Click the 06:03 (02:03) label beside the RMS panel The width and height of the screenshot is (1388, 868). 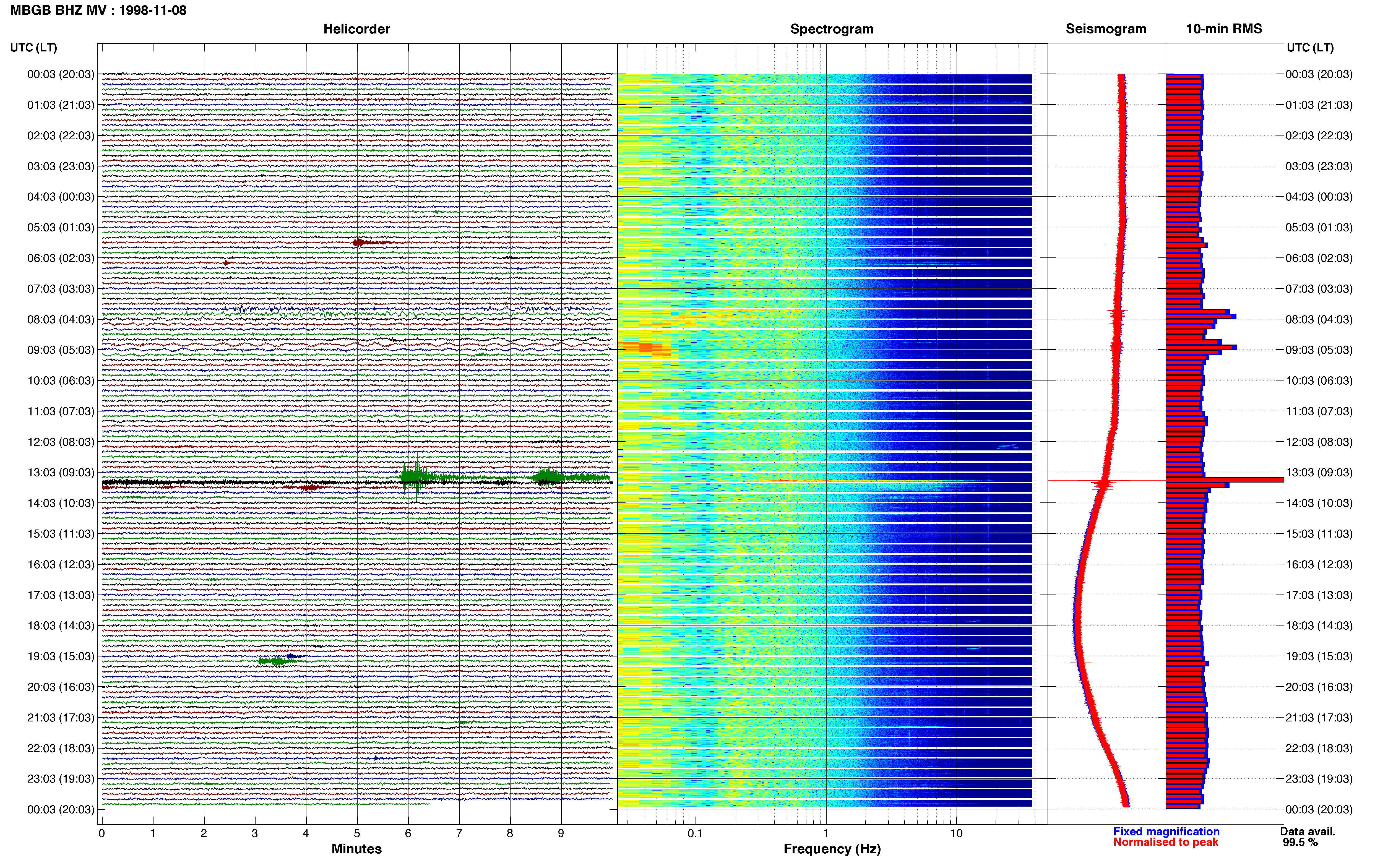coord(1319,258)
